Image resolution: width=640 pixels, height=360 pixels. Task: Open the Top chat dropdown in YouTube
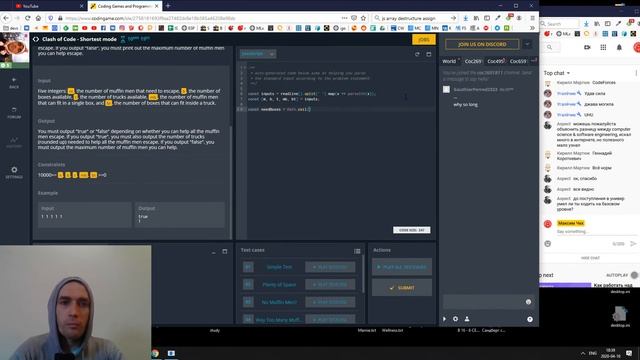pos(556,73)
